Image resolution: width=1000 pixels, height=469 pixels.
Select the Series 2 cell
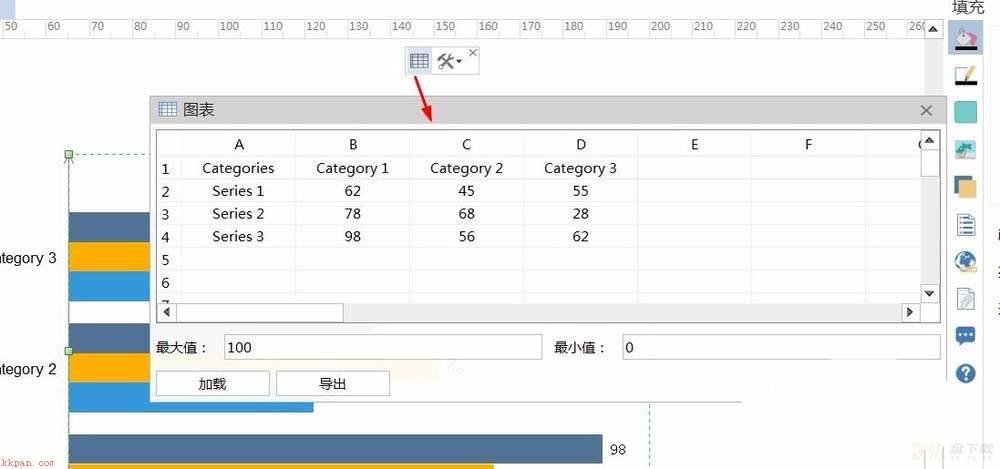tap(239, 214)
